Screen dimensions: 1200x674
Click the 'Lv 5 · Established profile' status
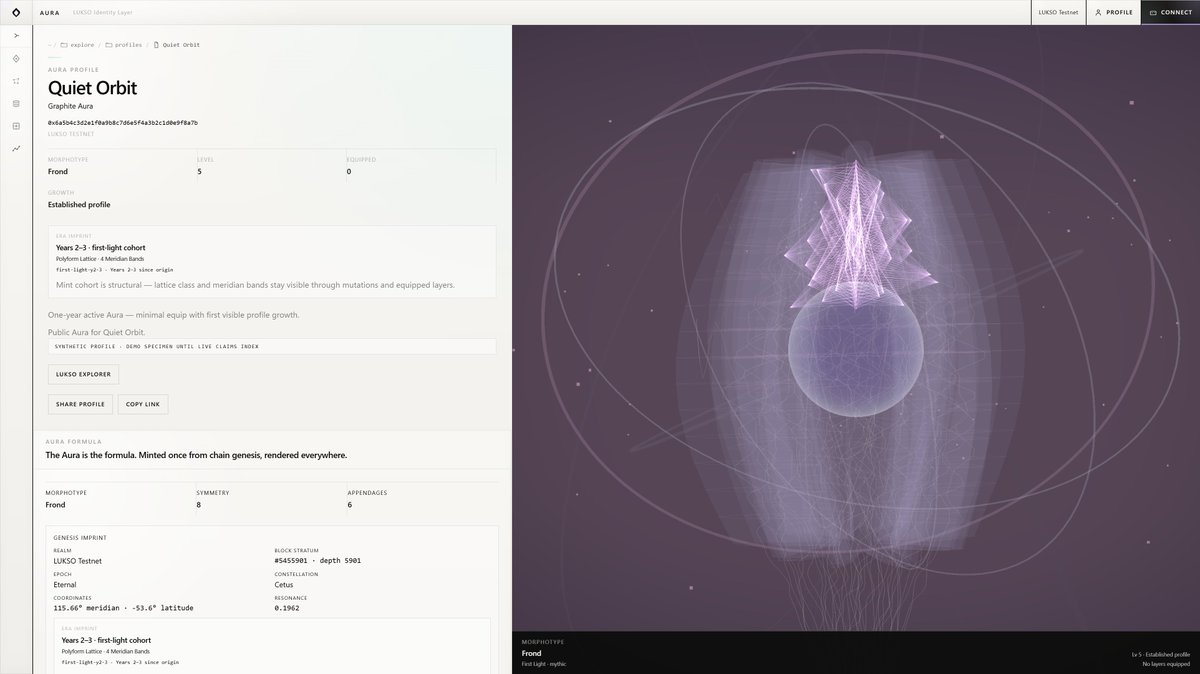[1160, 655]
